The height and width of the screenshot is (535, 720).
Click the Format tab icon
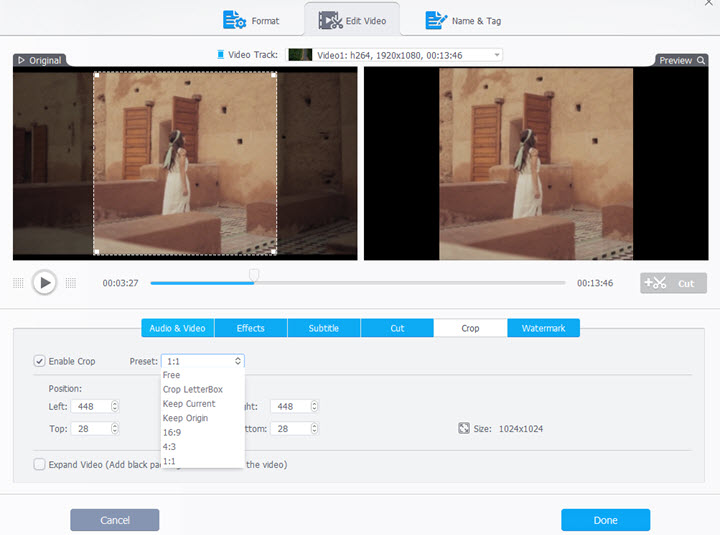coord(235,20)
